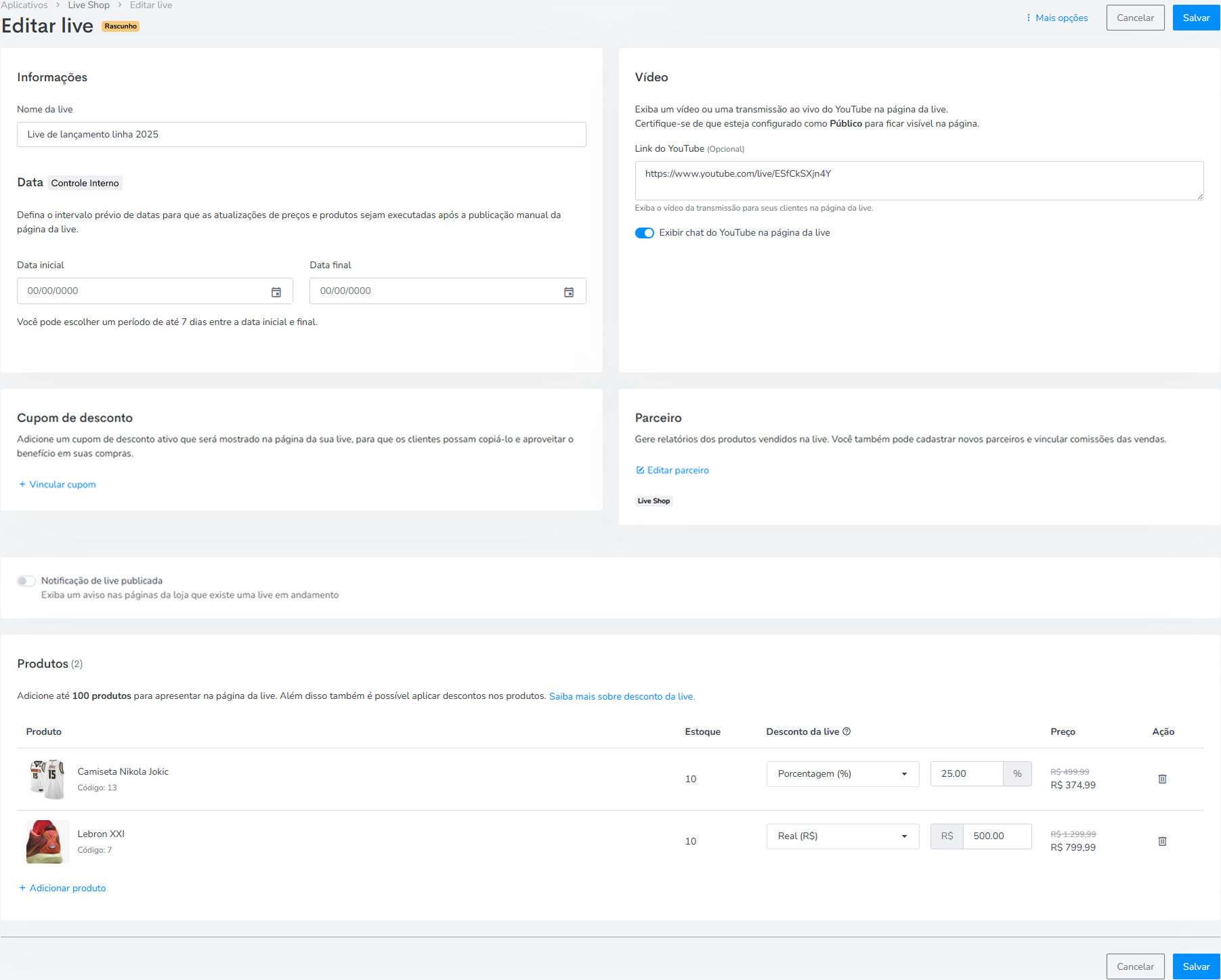
Task: Click the price R$ 374,99
Action: [x=1073, y=786]
